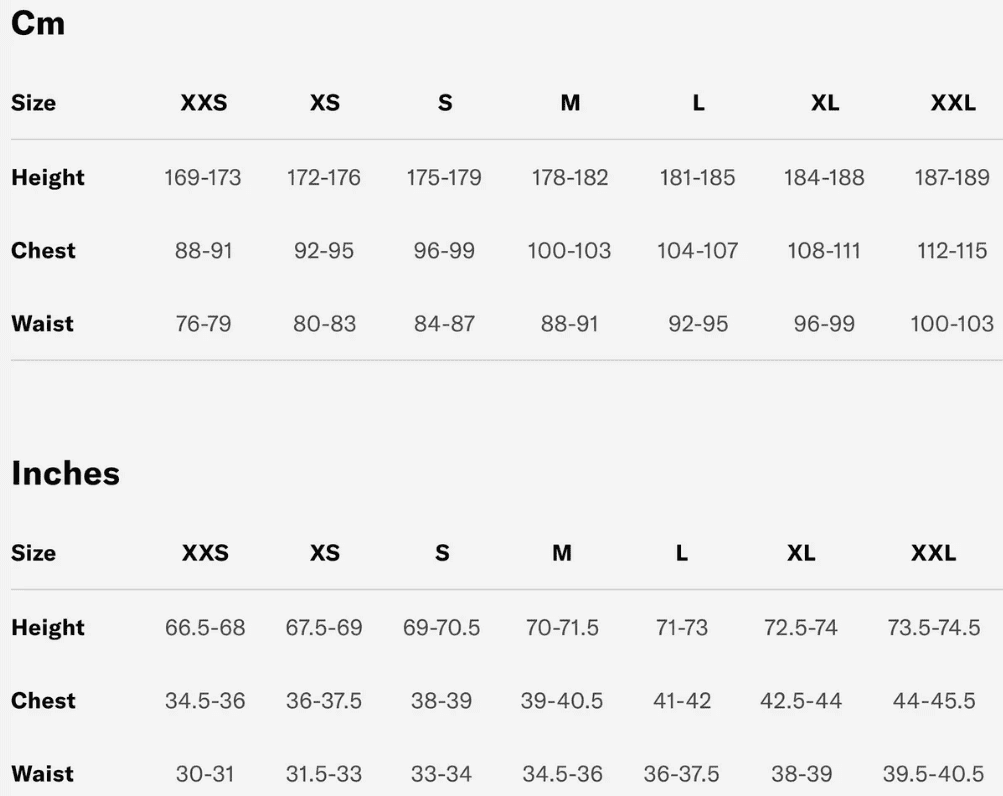Click inches height value 72.5-74
Screen dimensions: 1003x796
point(801,628)
